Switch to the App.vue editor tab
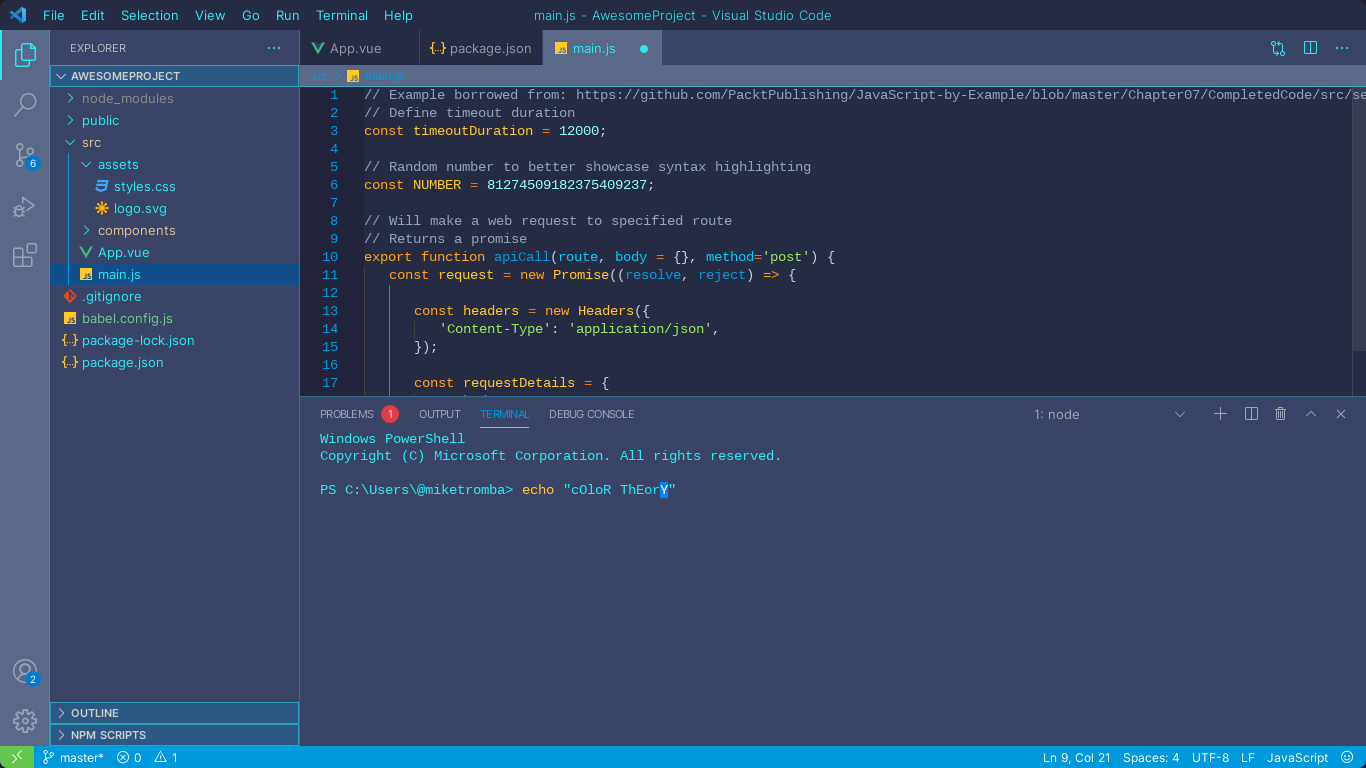The image size is (1366, 768). [x=359, y=48]
